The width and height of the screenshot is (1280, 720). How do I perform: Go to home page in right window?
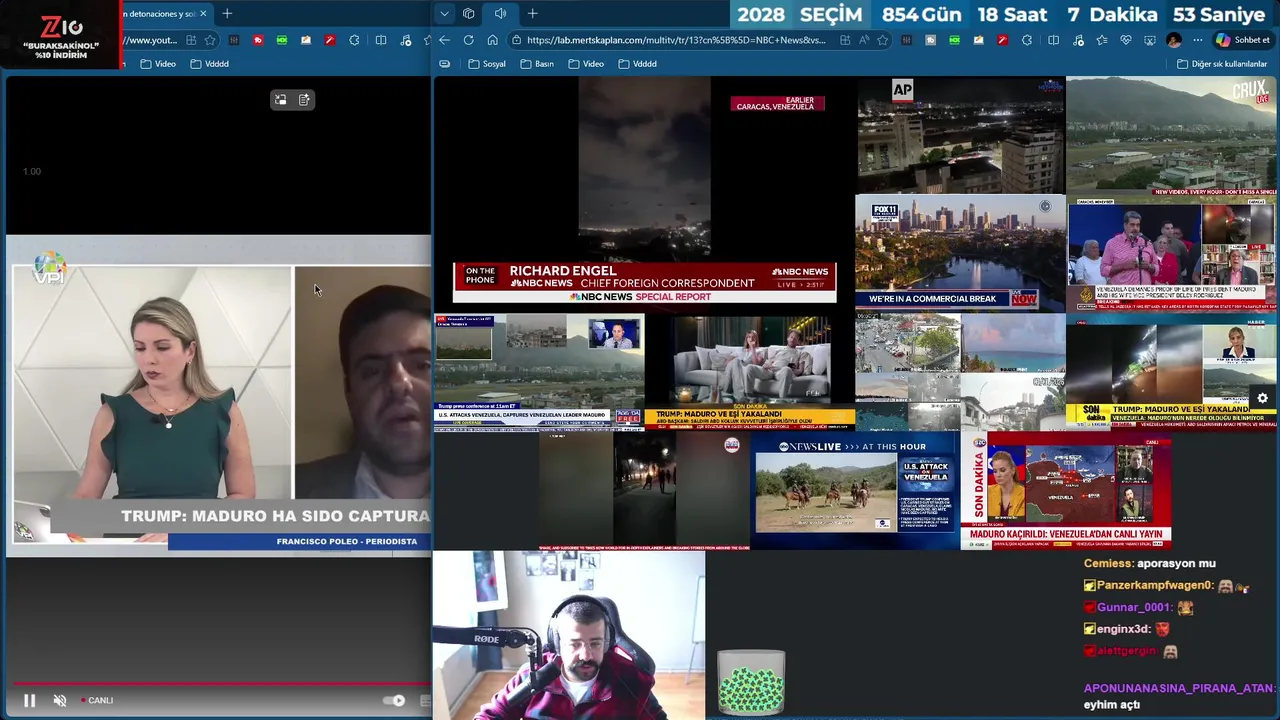click(x=492, y=40)
